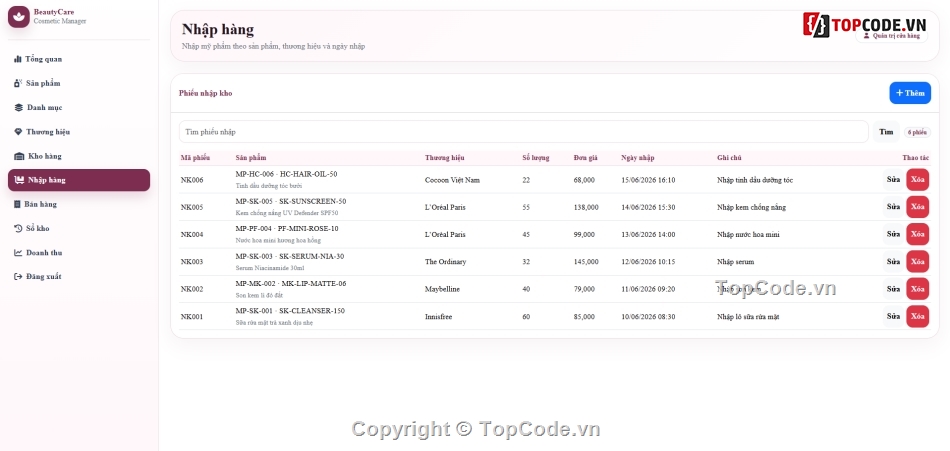
Task: Click the Ngày nhập column header
Action: (x=638, y=158)
